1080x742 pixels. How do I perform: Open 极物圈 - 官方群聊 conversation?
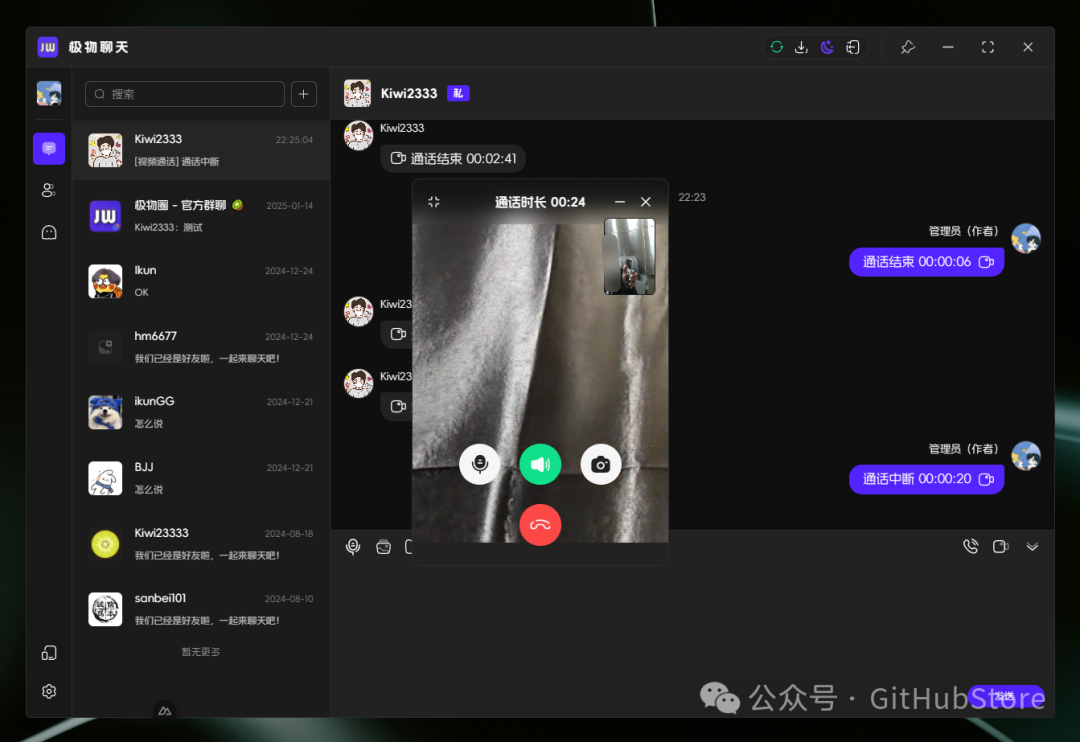(201, 216)
